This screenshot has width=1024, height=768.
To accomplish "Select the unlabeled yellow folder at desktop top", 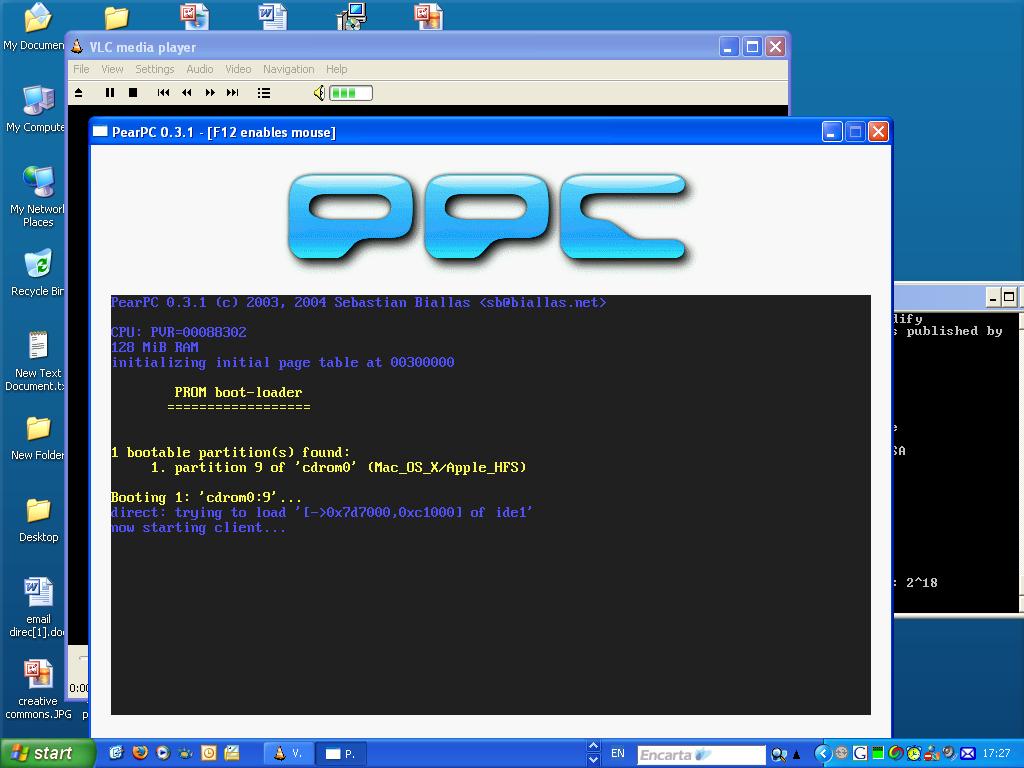I will [116, 18].
